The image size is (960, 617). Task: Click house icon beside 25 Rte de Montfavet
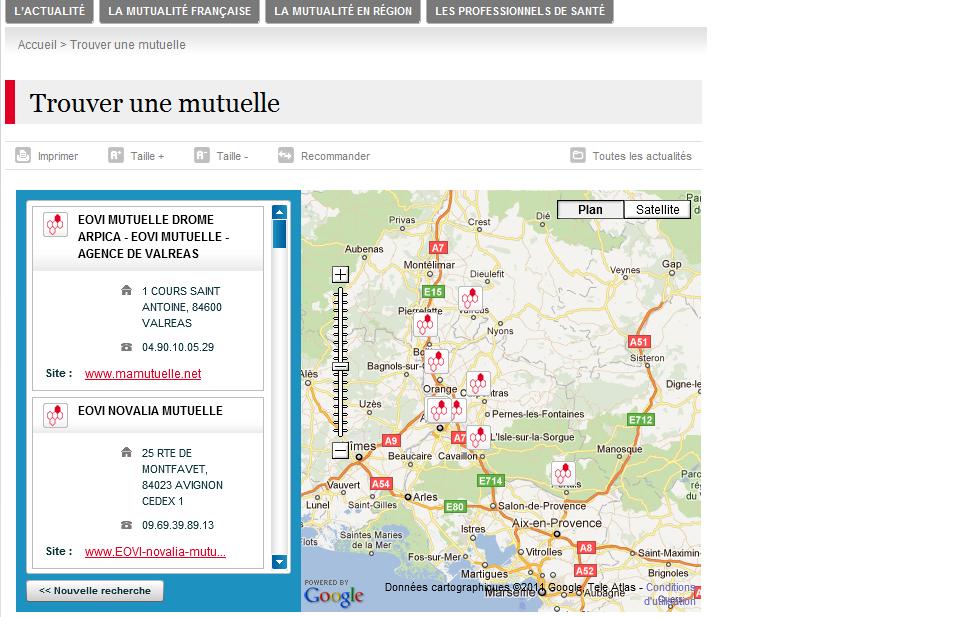coord(127,452)
